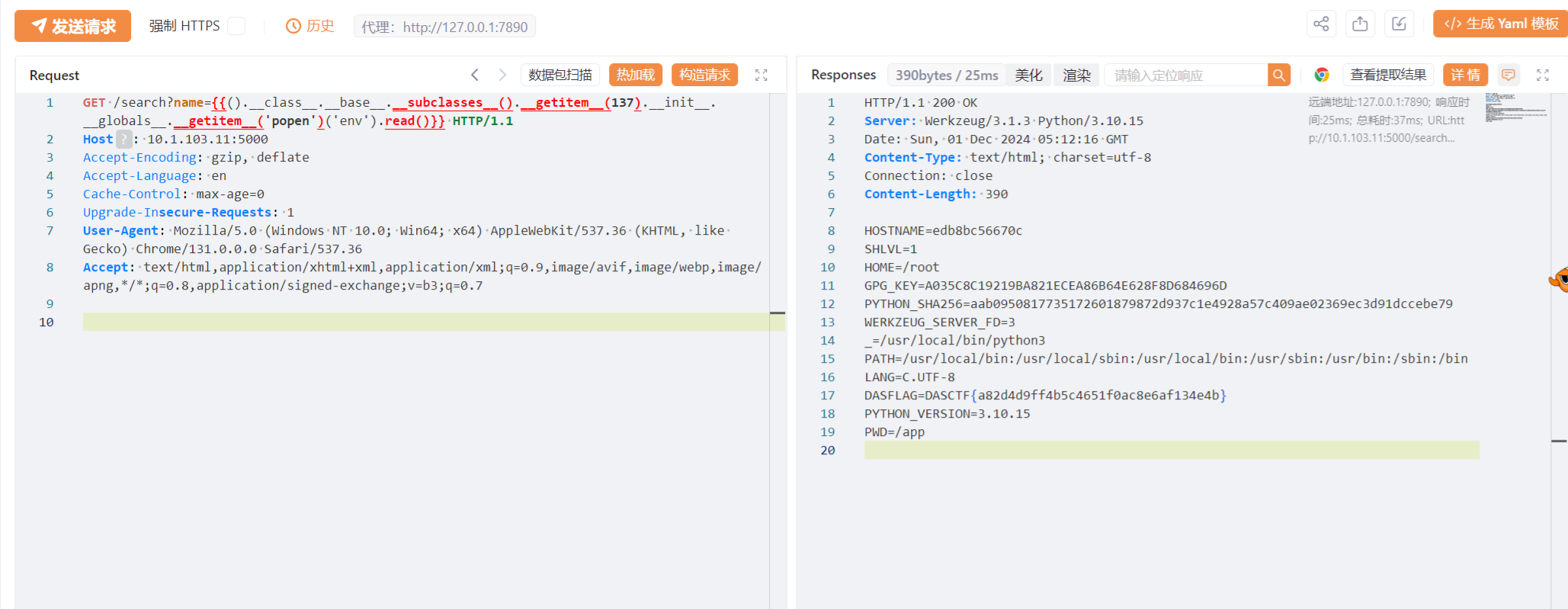Click the PWD=/app response line
The image size is (1568, 609).
894,432
